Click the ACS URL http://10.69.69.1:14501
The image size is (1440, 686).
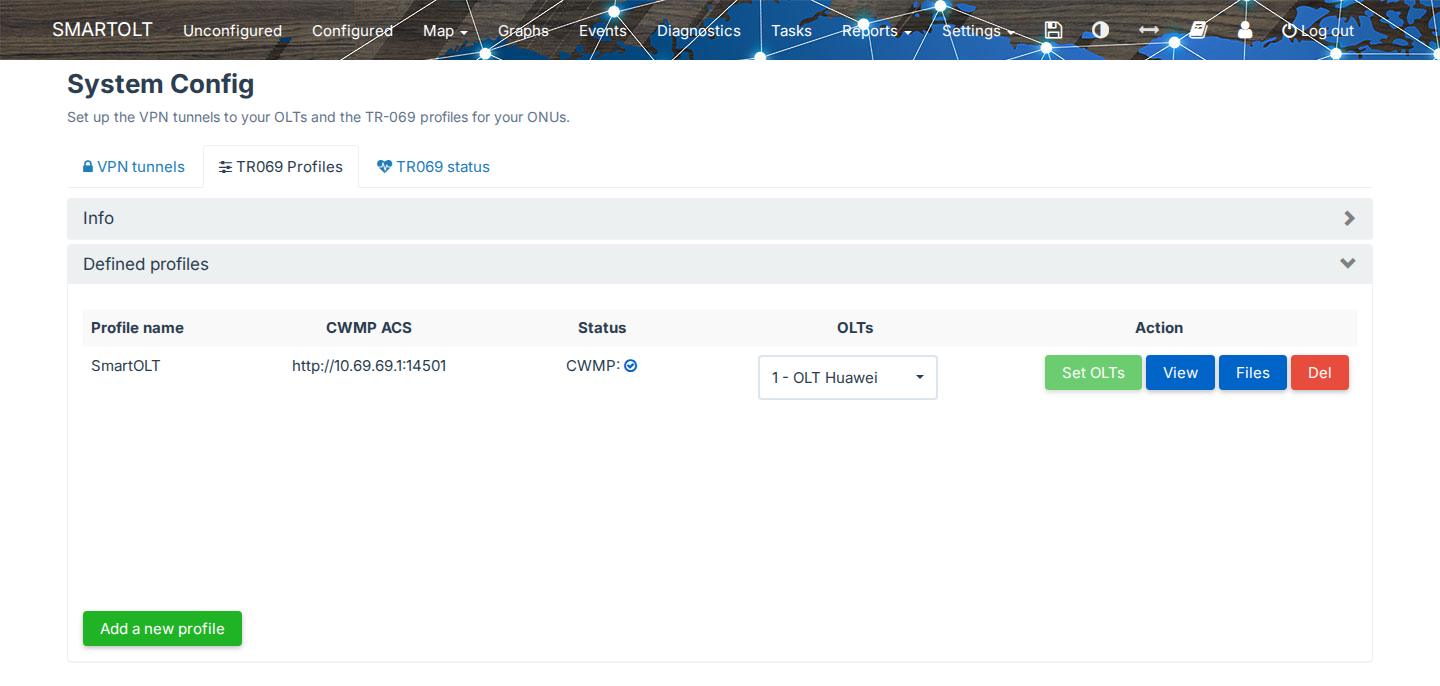369,366
